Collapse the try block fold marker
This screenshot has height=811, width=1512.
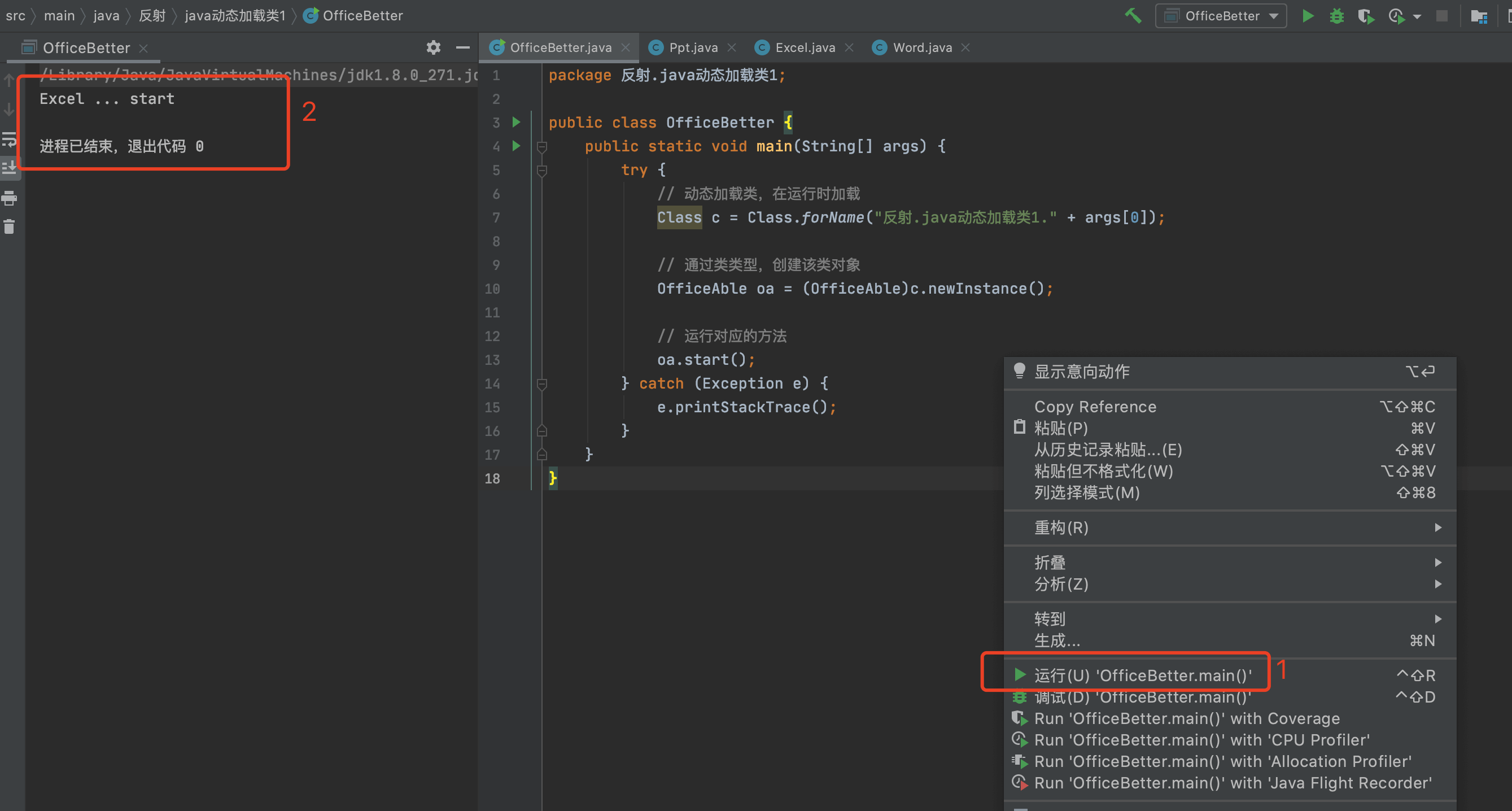click(x=542, y=171)
